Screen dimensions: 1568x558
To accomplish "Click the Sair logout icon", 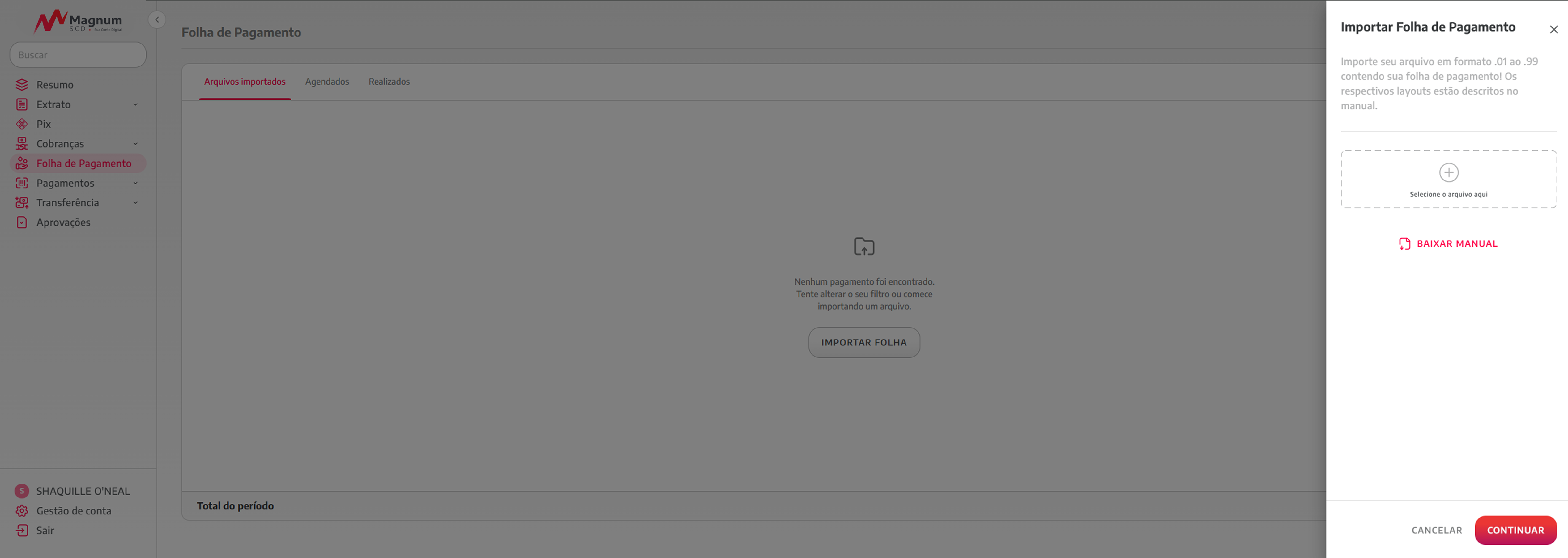I will [x=22, y=530].
